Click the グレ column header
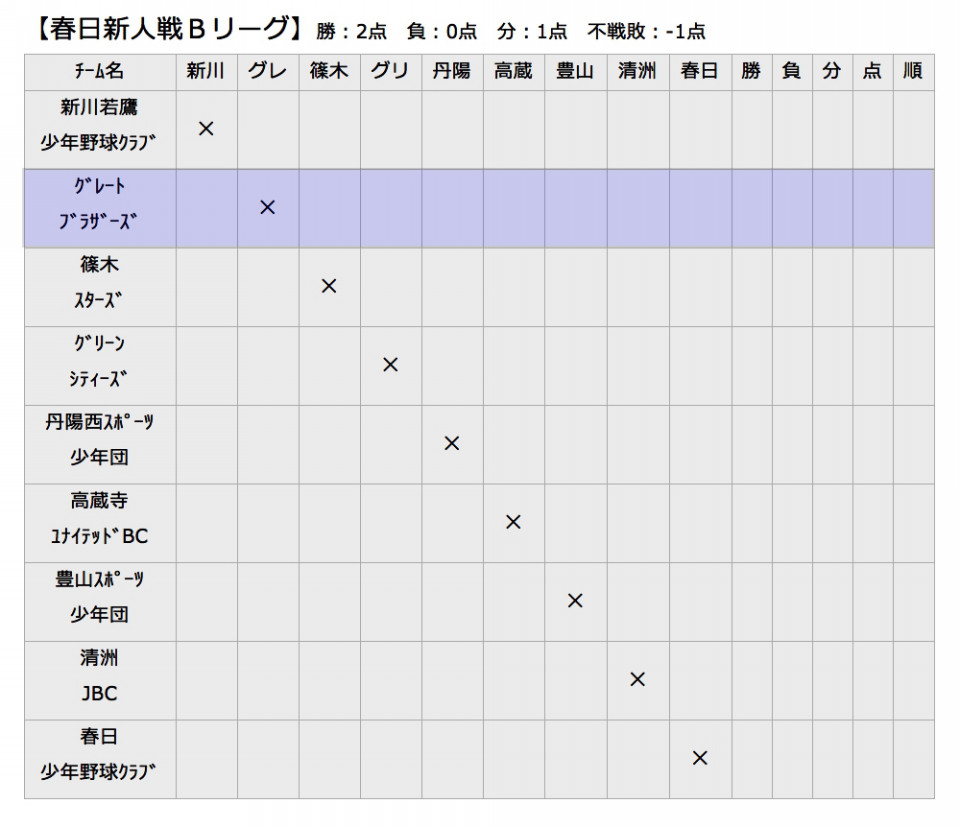Viewport: 960px width, 827px height. [x=268, y=71]
